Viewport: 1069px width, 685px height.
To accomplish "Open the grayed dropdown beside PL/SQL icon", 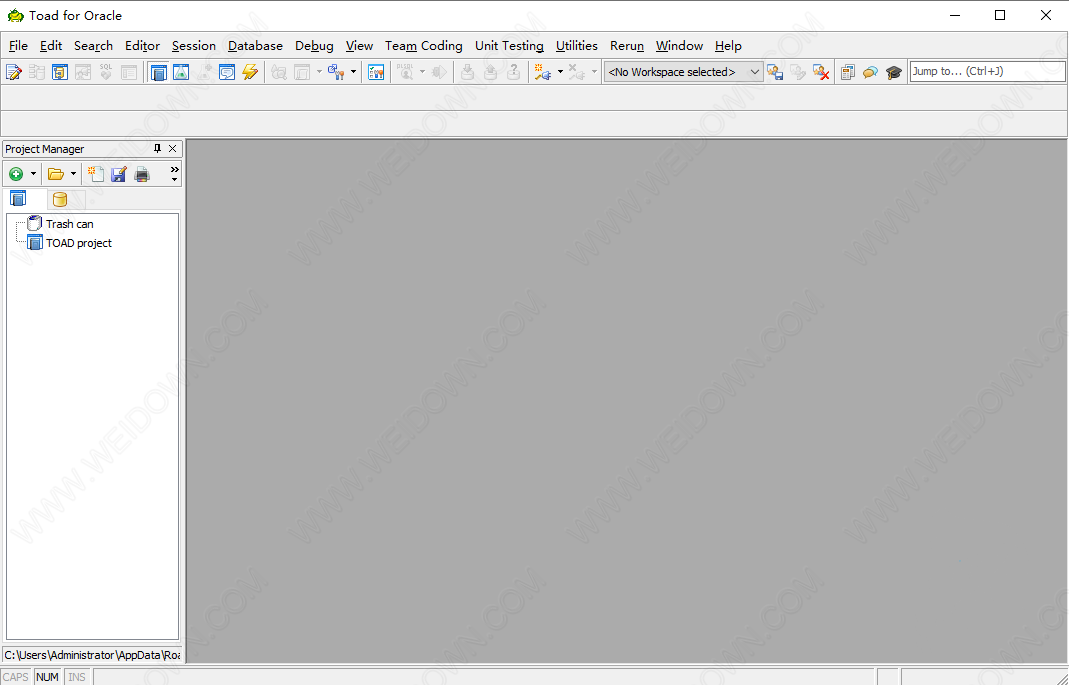I will point(422,72).
